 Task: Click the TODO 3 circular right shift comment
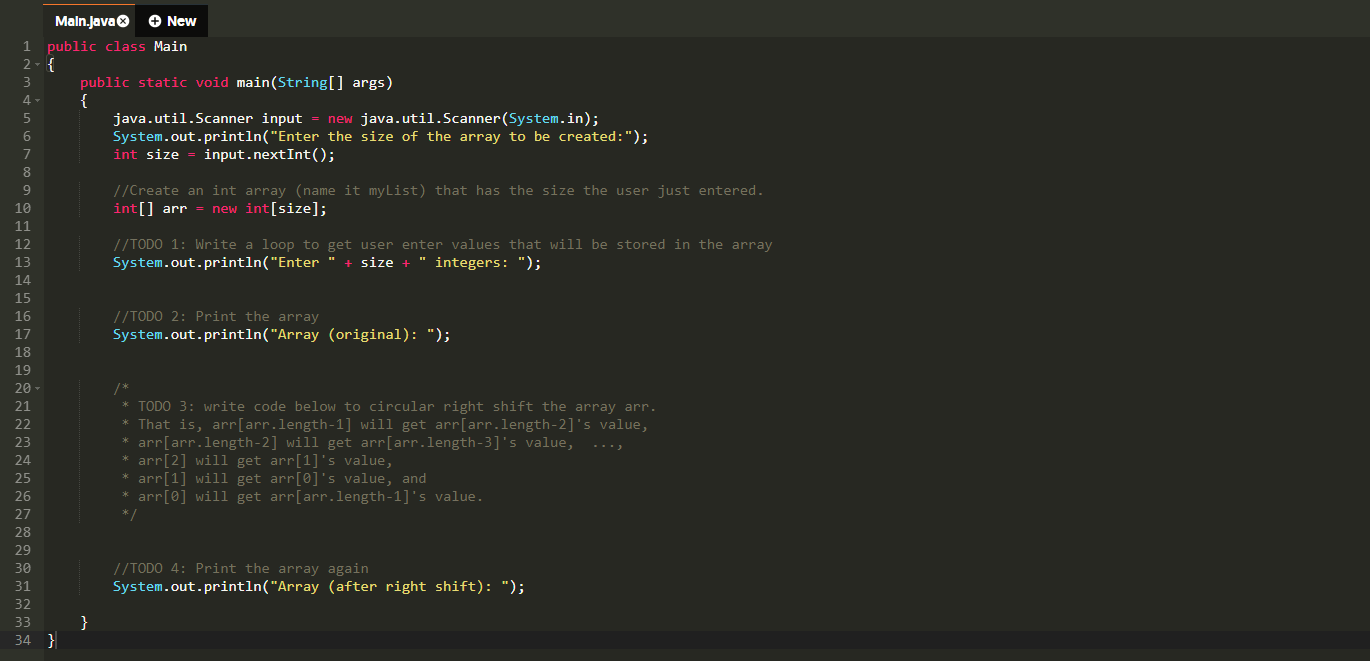[389, 406]
